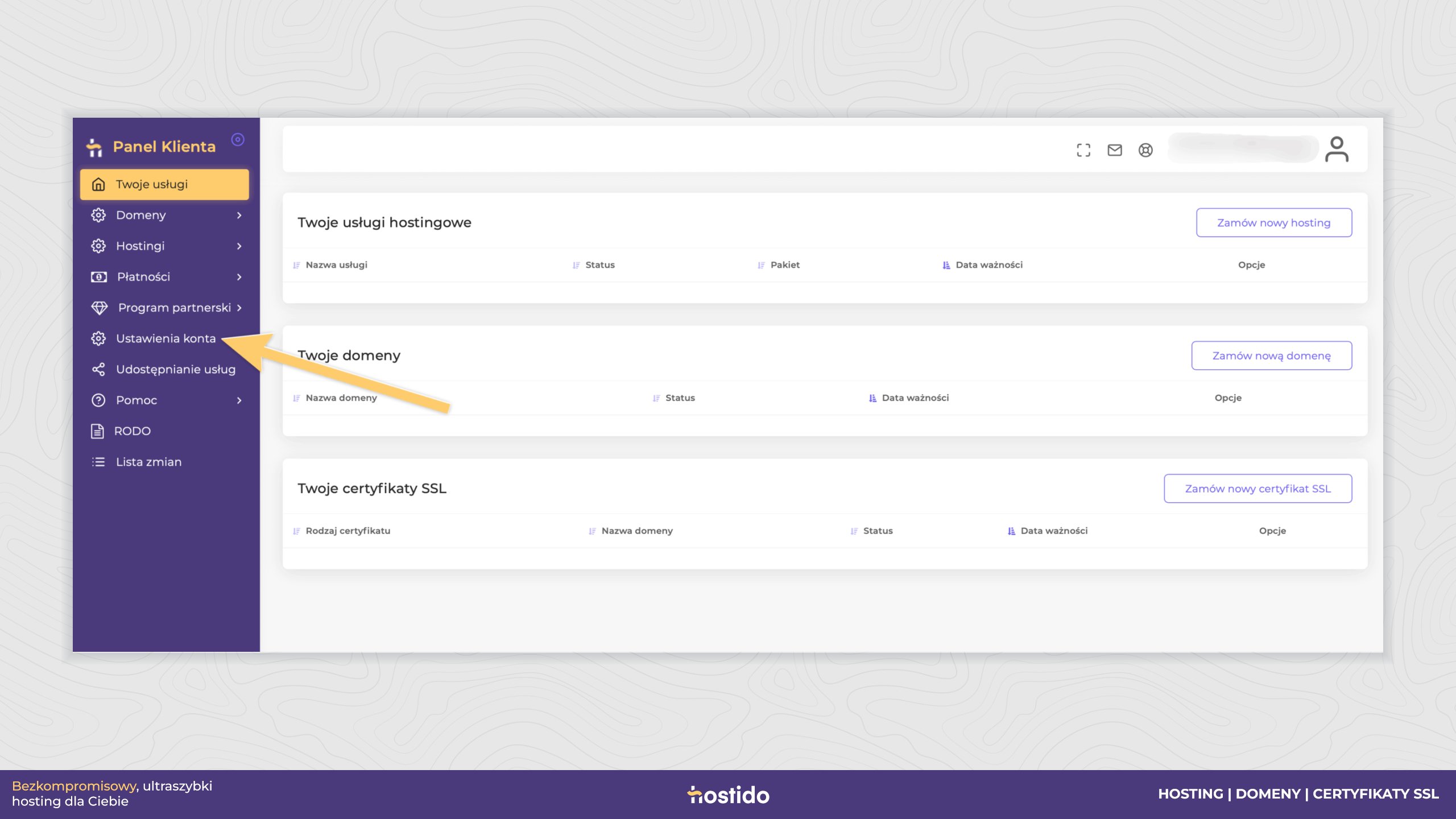Click the Zamów nowy hosting button

tap(1274, 223)
